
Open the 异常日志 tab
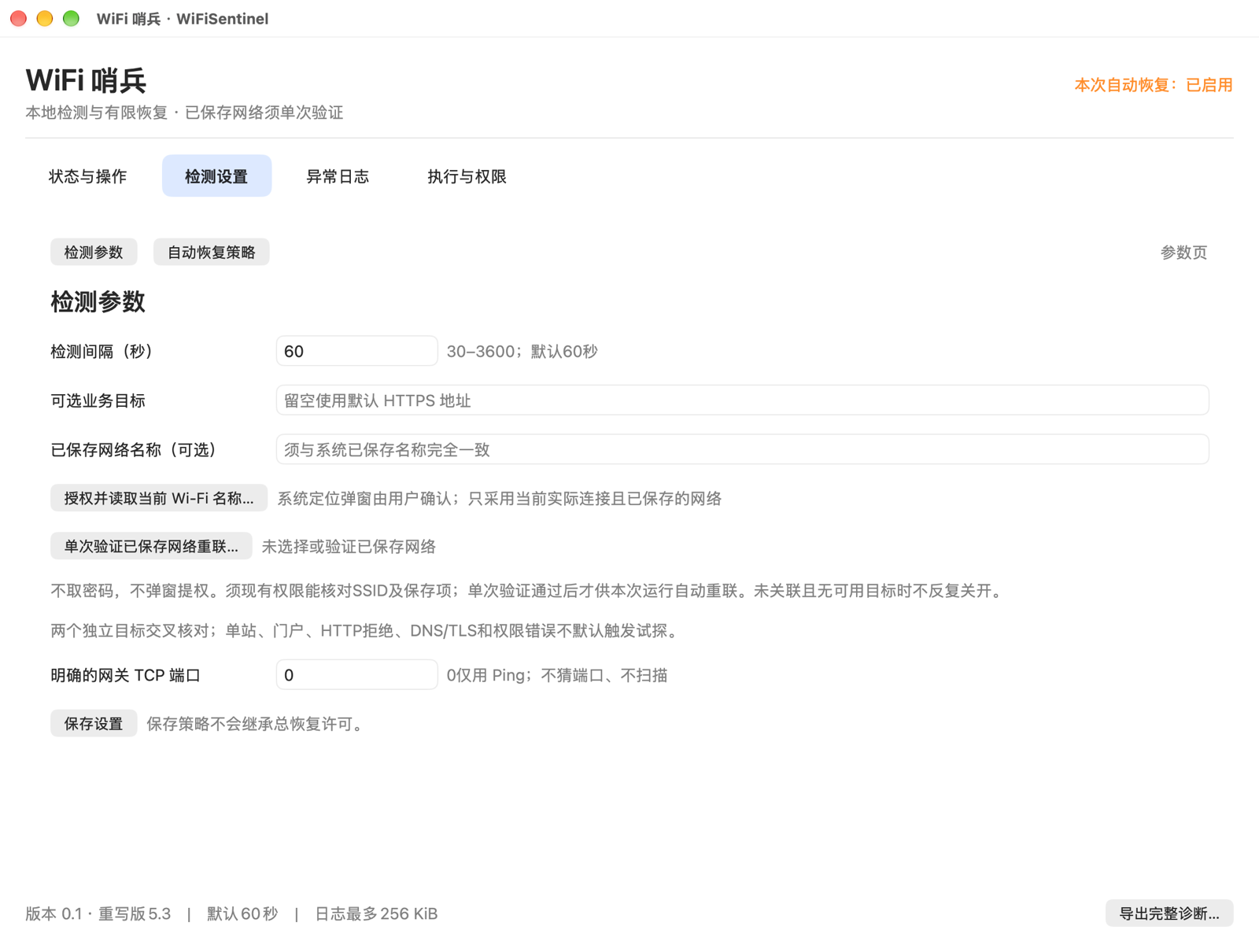tap(337, 176)
